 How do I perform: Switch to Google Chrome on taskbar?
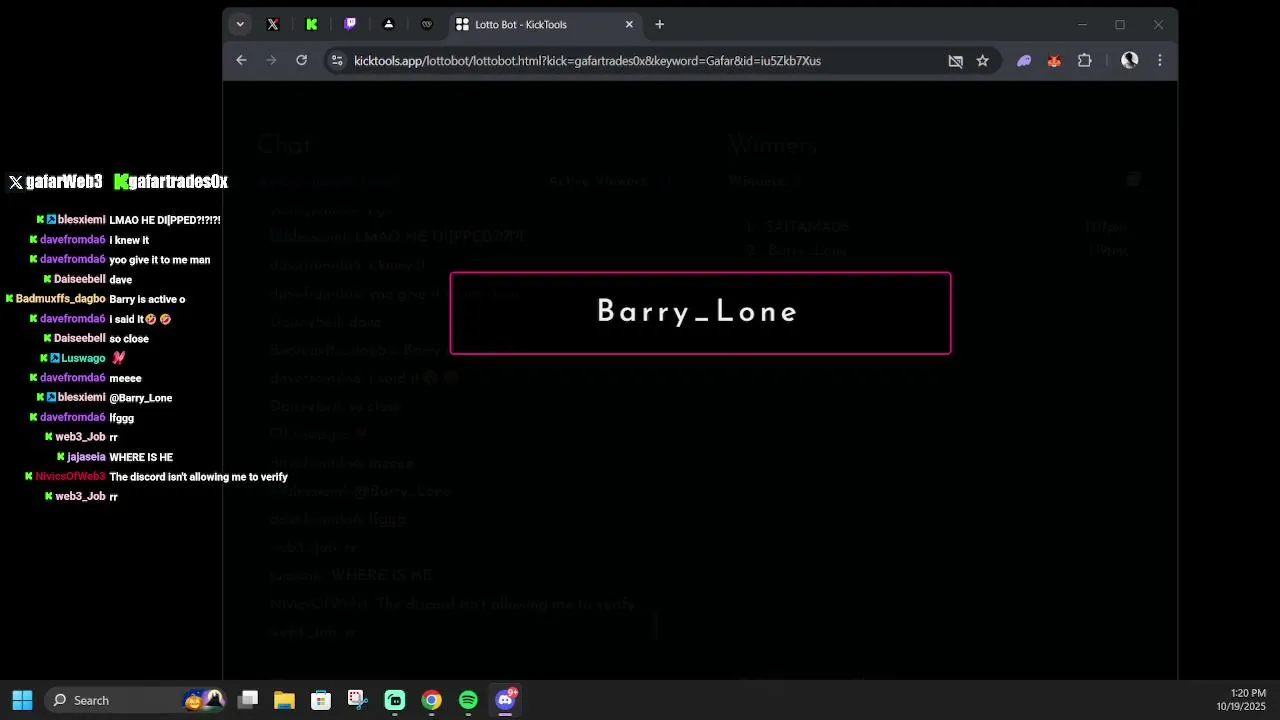[431, 700]
